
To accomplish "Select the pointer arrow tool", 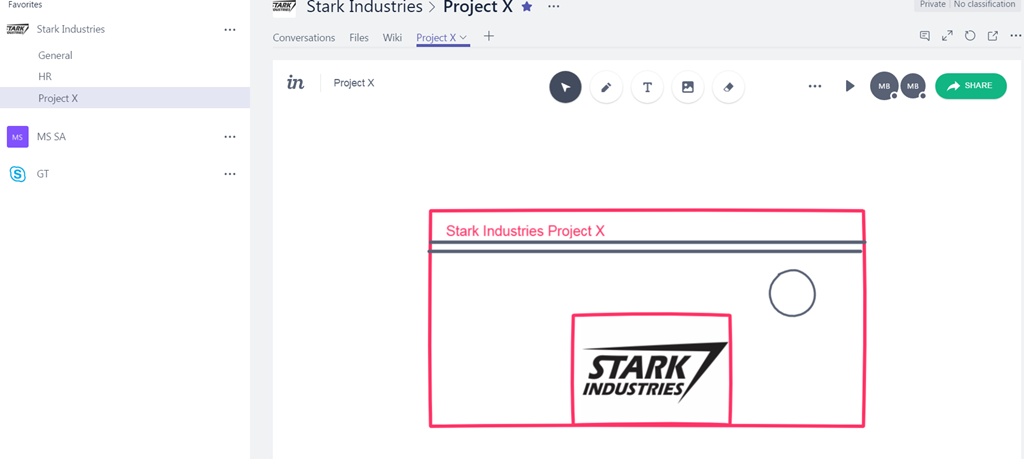I will click(565, 87).
